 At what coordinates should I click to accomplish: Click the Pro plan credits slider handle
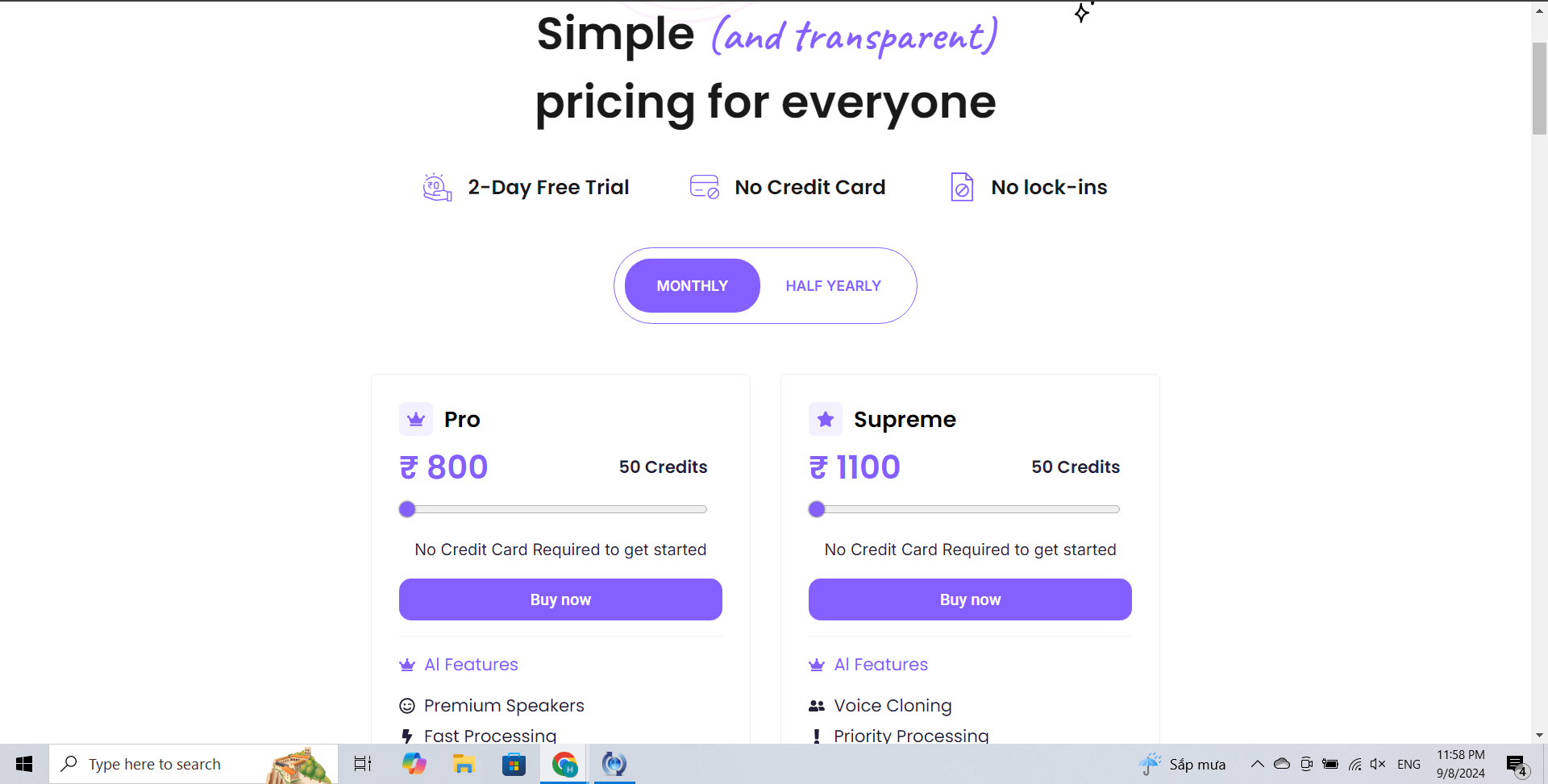tap(407, 509)
